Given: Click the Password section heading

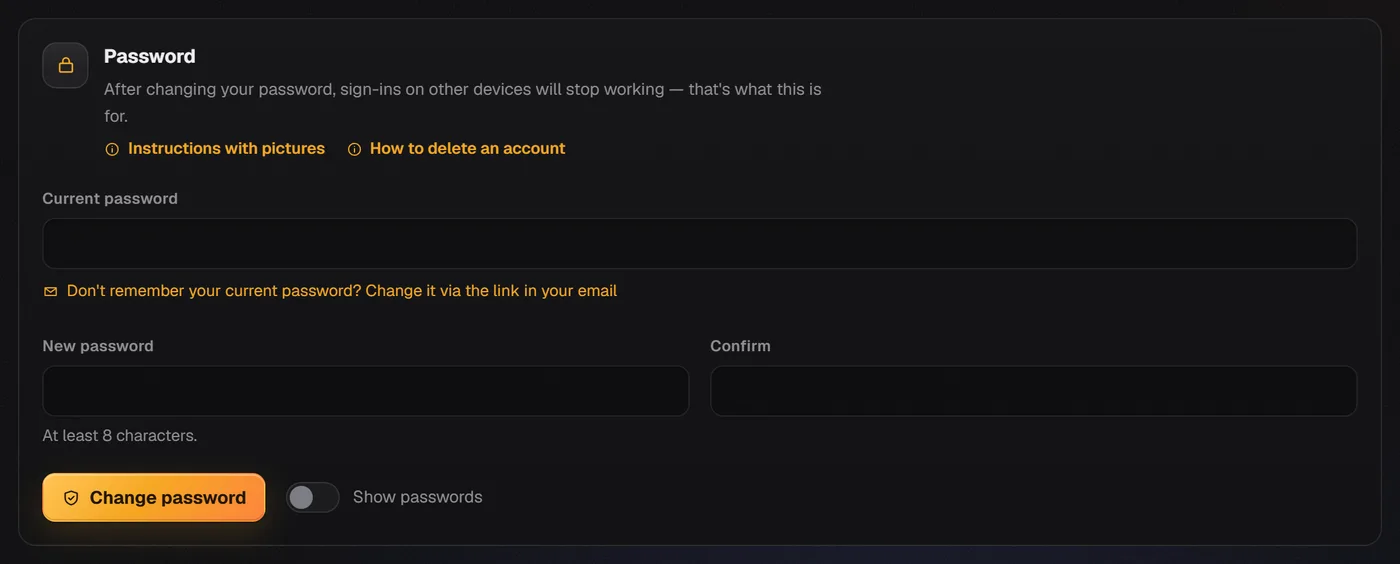Looking at the screenshot, I should tap(150, 56).
